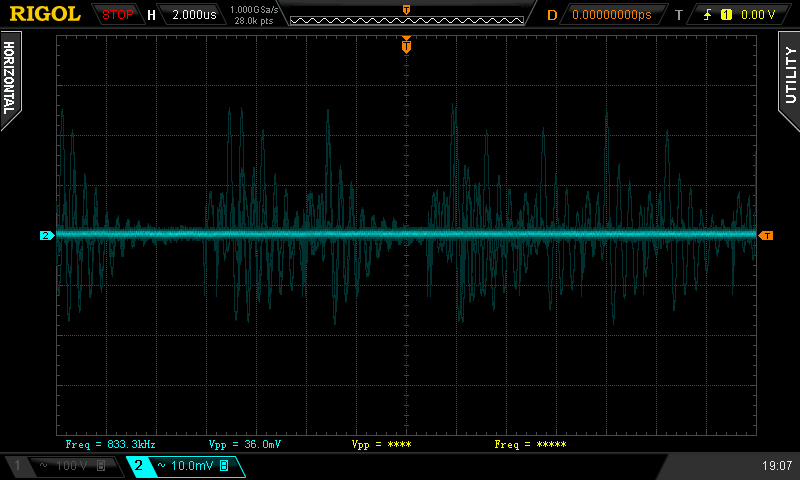Viewport: 800px width, 480px height.
Task: Click the orange trigger level marker at right
Action: pyautogui.click(x=766, y=235)
